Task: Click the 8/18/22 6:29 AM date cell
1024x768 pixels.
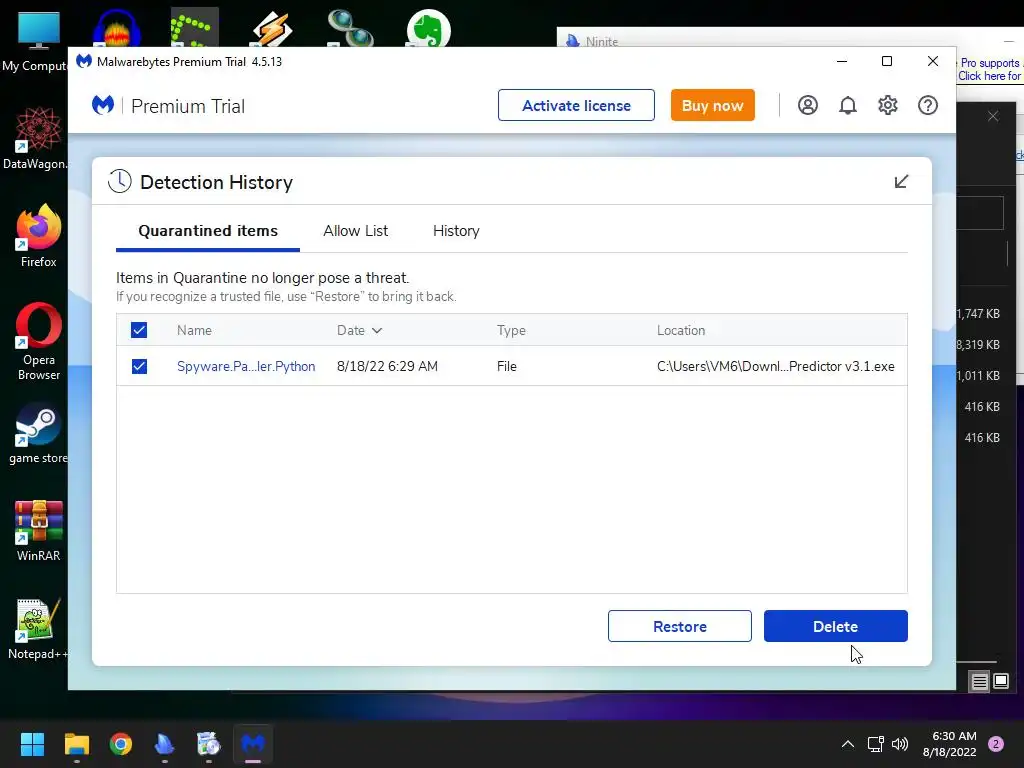Action: (387, 366)
